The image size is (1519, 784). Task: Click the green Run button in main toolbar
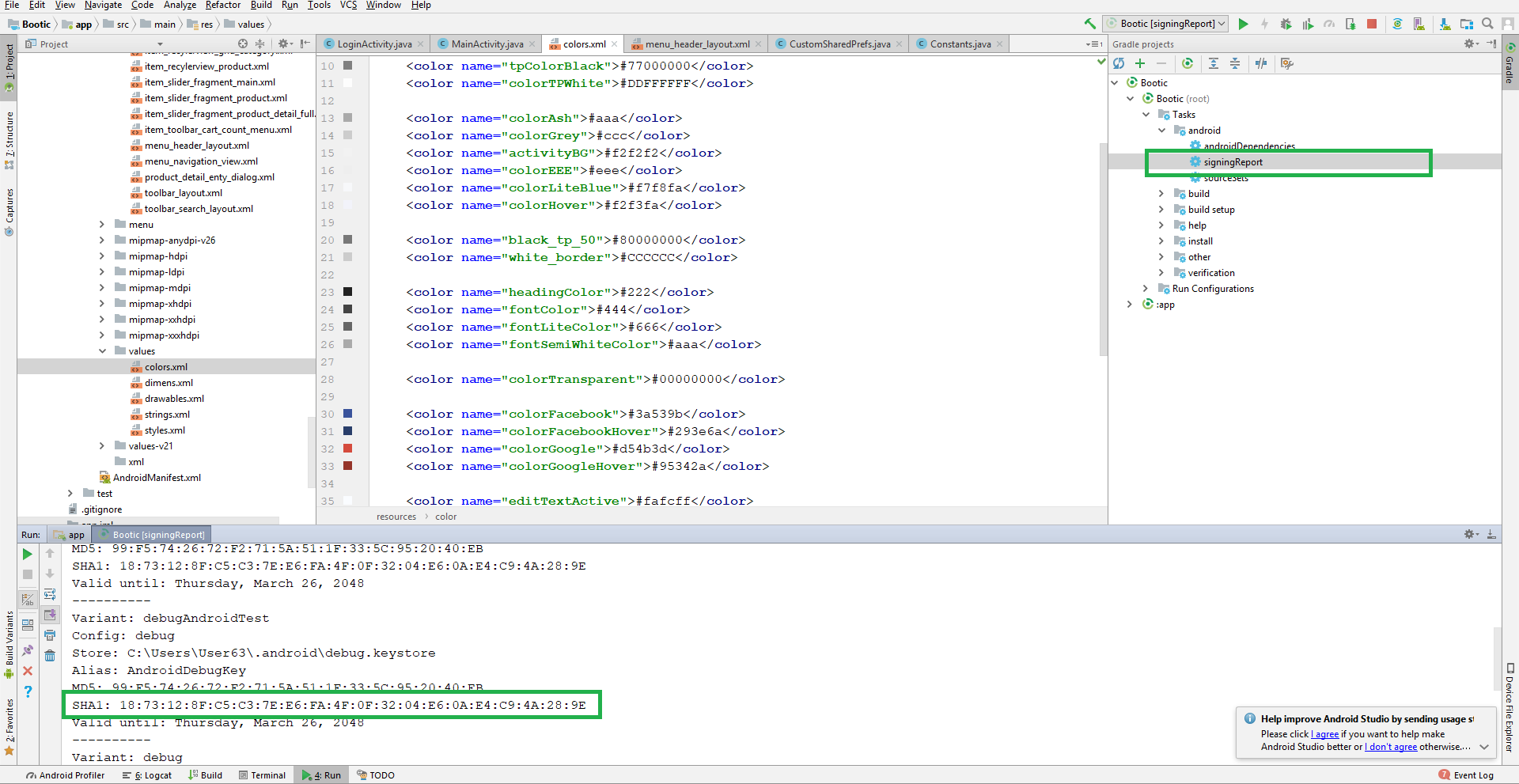pyautogui.click(x=1243, y=24)
